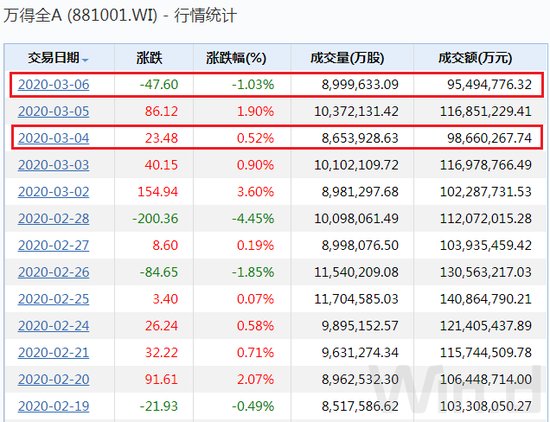
Task: Select change value 40.15
Action: (x=161, y=165)
